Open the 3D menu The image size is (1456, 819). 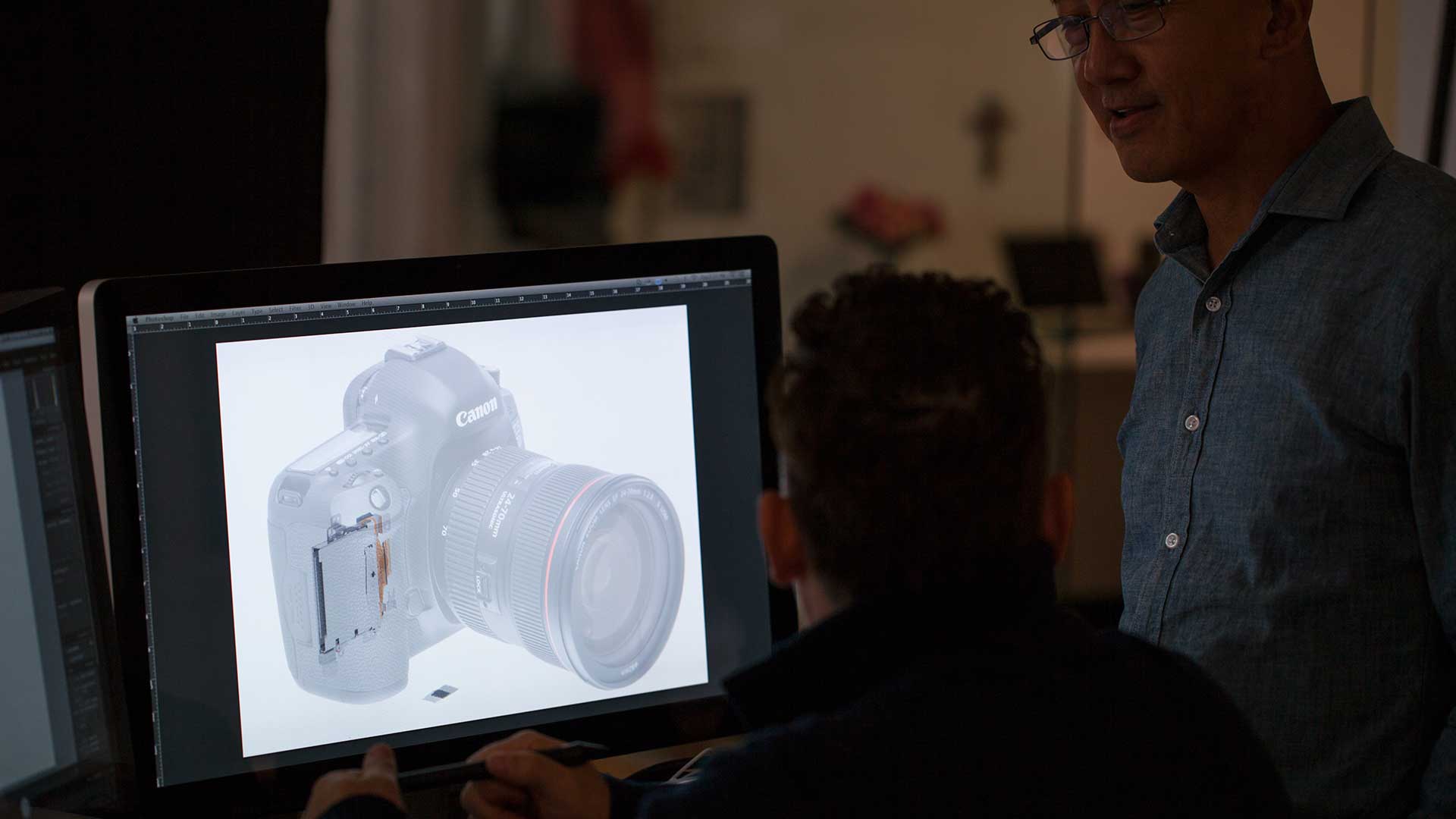(311, 307)
